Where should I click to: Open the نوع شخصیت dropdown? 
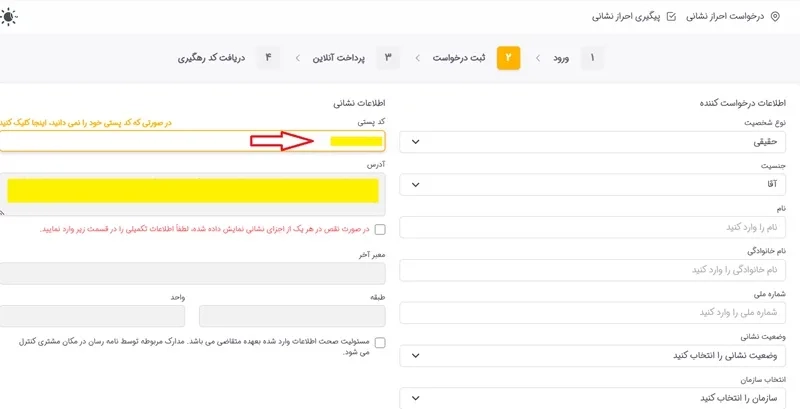(592, 142)
